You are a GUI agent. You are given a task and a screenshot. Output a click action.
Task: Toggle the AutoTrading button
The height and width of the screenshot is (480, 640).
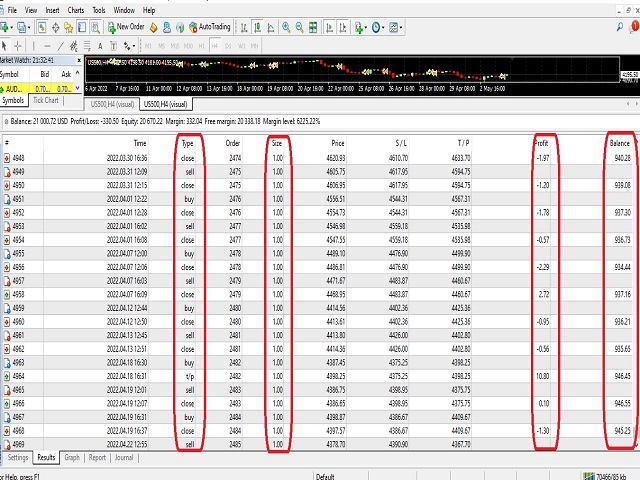pyautogui.click(x=210, y=27)
